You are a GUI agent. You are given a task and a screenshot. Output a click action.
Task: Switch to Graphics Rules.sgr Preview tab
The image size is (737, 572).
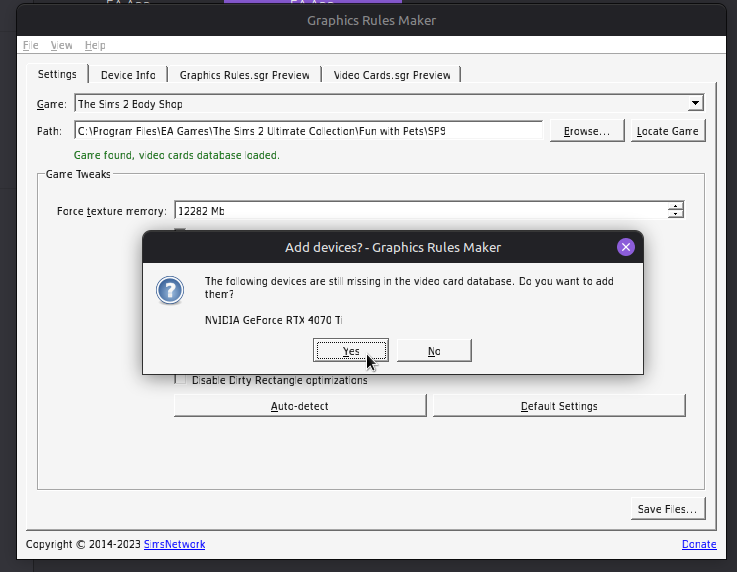tap(245, 75)
